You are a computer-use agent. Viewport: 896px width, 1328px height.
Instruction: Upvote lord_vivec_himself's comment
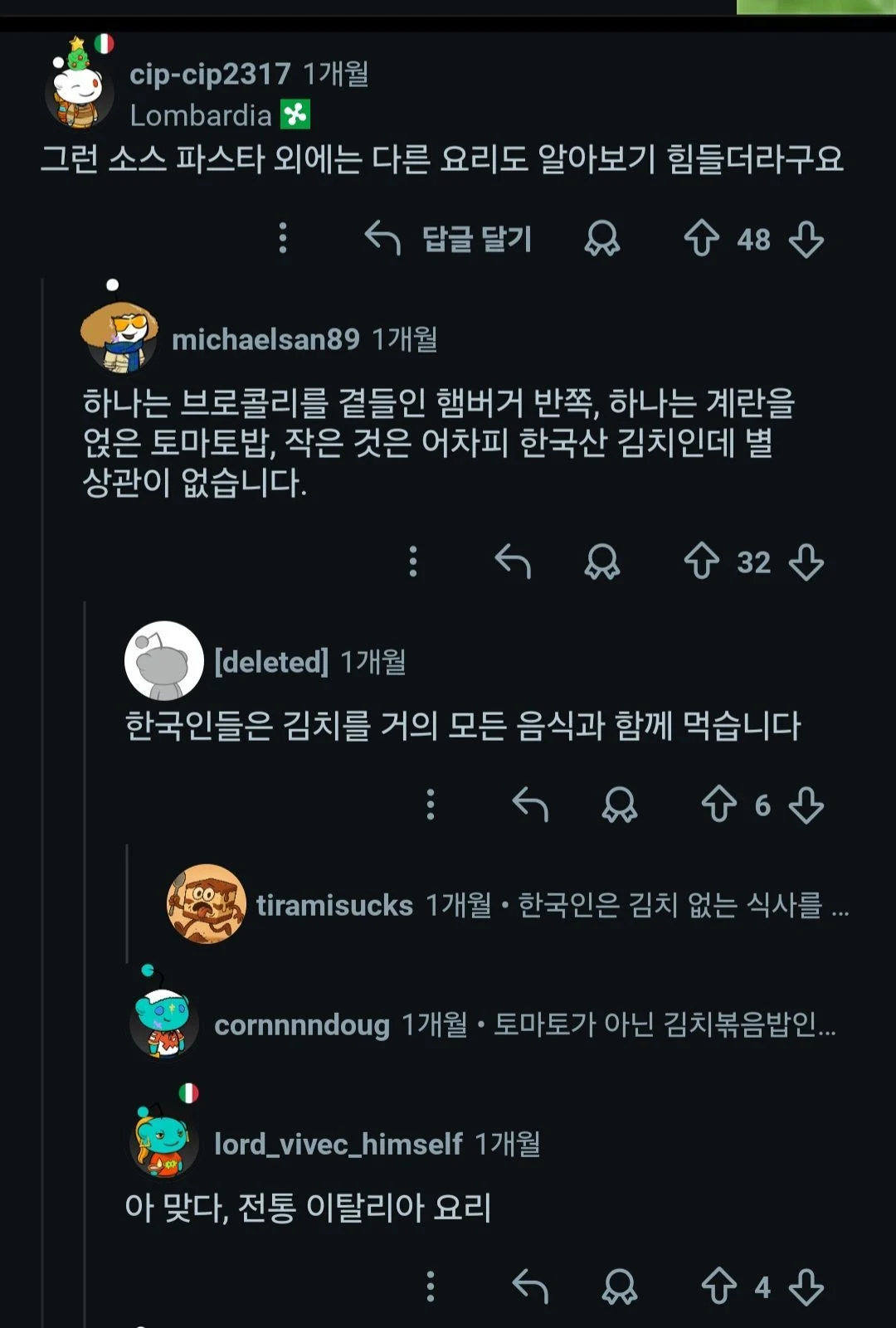[x=718, y=1287]
